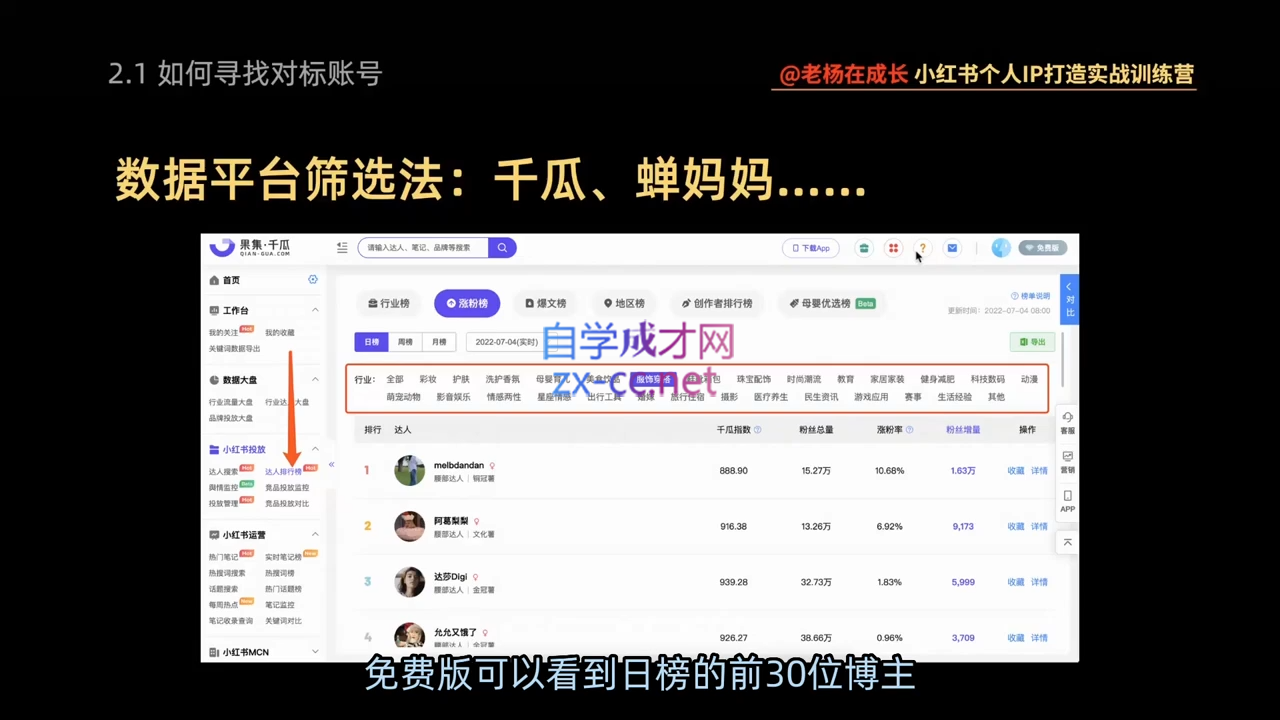Open 达人搜索 in sidebar
Screen dimensions: 1280x720
(x=224, y=472)
